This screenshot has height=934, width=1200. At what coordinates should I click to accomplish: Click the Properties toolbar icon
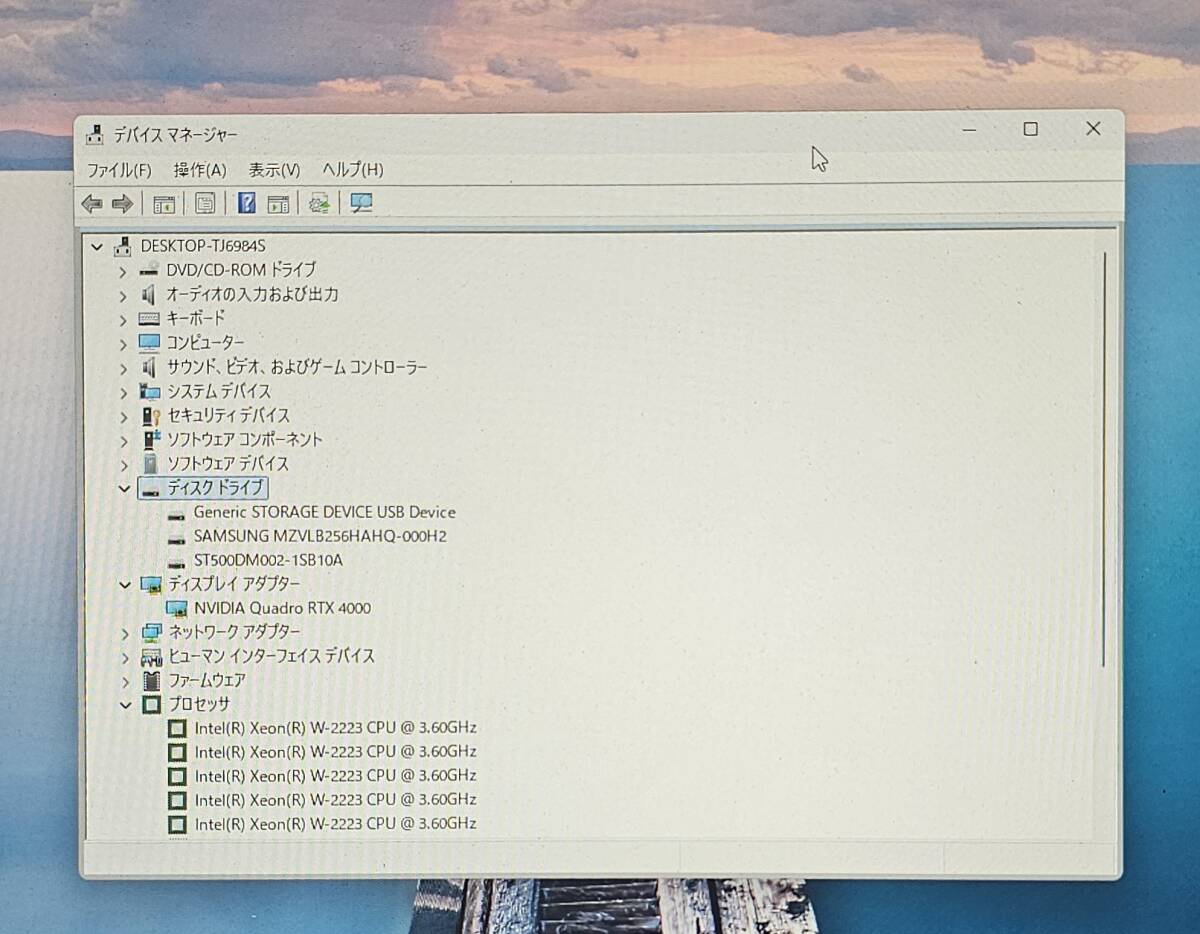coord(205,204)
